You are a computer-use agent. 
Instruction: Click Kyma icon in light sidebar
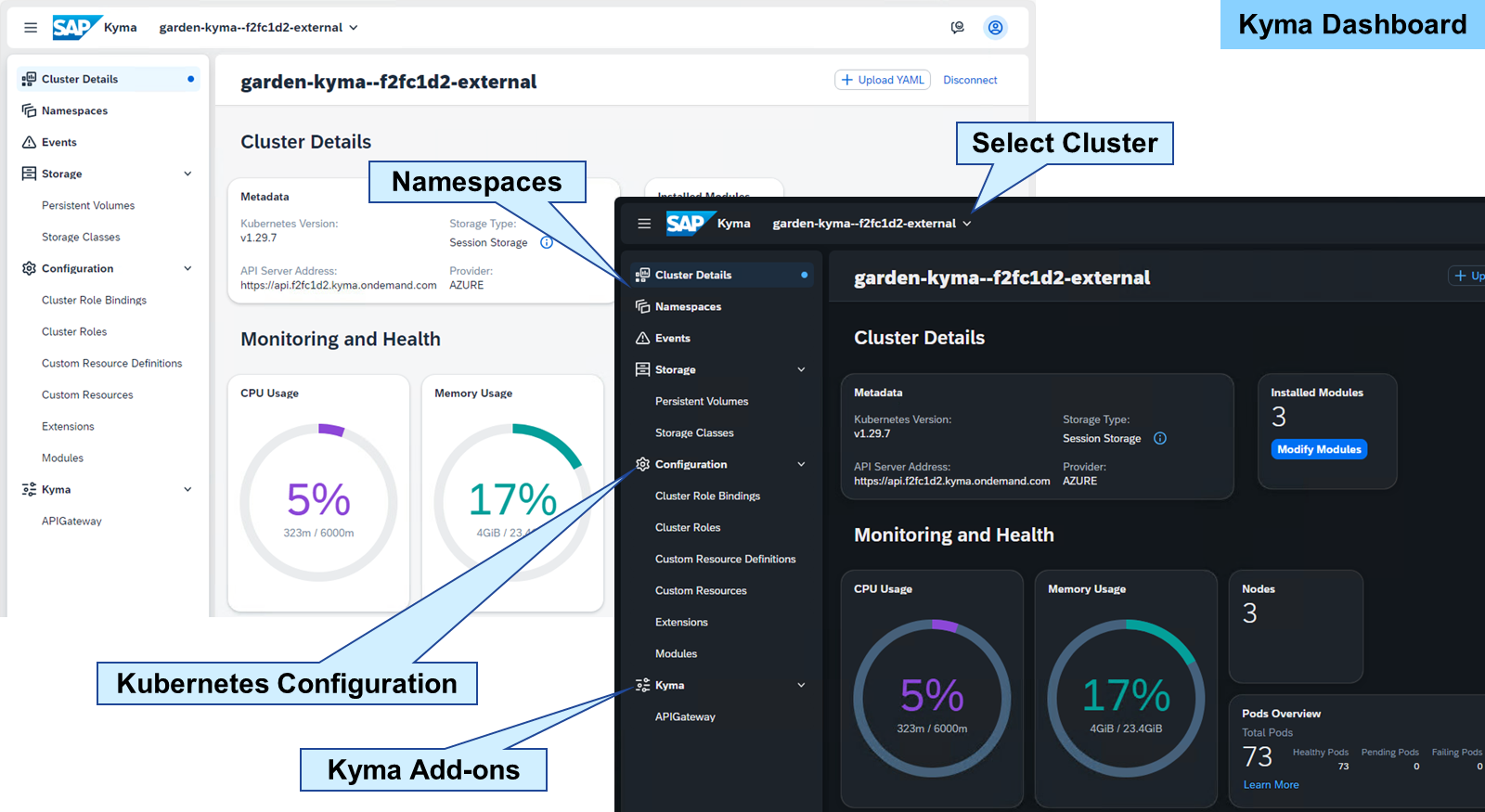pyautogui.click(x=29, y=489)
